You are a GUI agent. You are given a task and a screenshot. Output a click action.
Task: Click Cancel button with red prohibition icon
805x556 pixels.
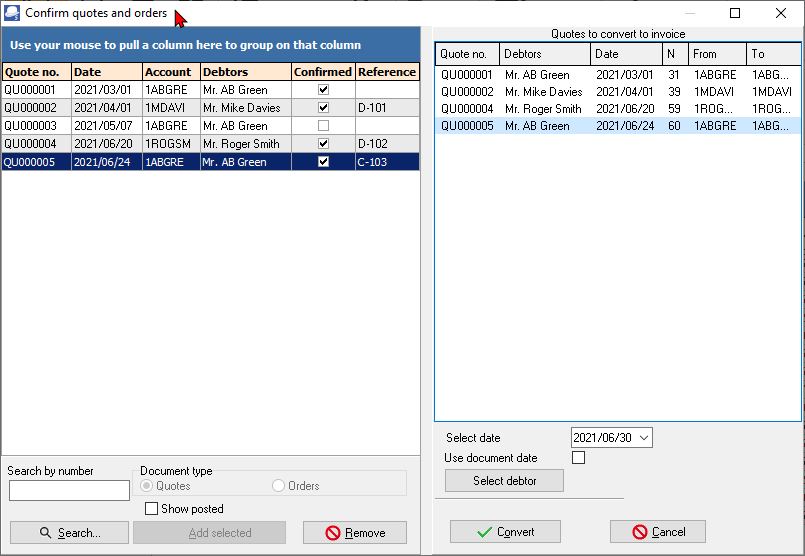[657, 532]
